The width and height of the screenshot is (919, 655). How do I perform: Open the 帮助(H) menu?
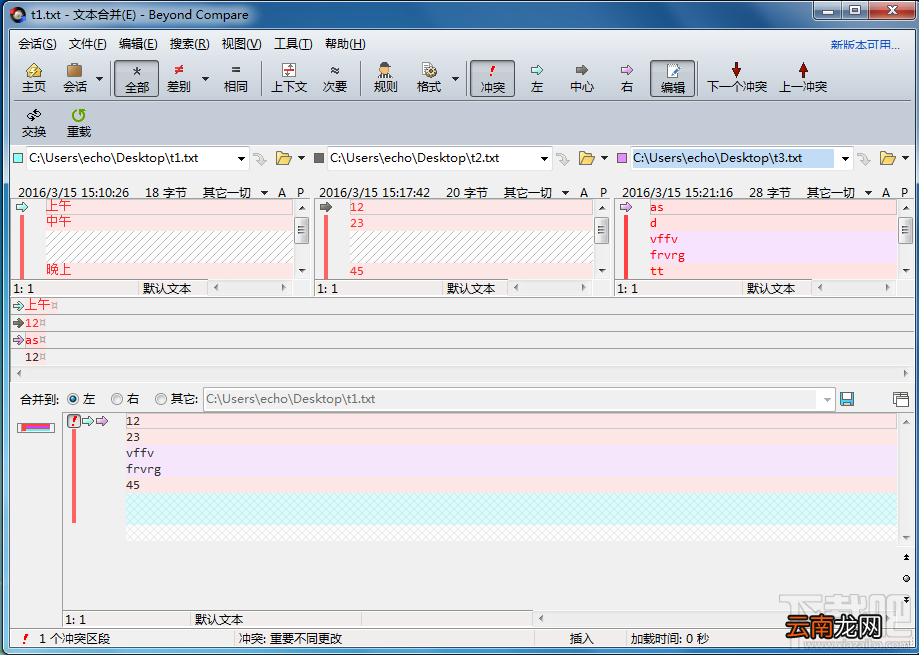[345, 44]
